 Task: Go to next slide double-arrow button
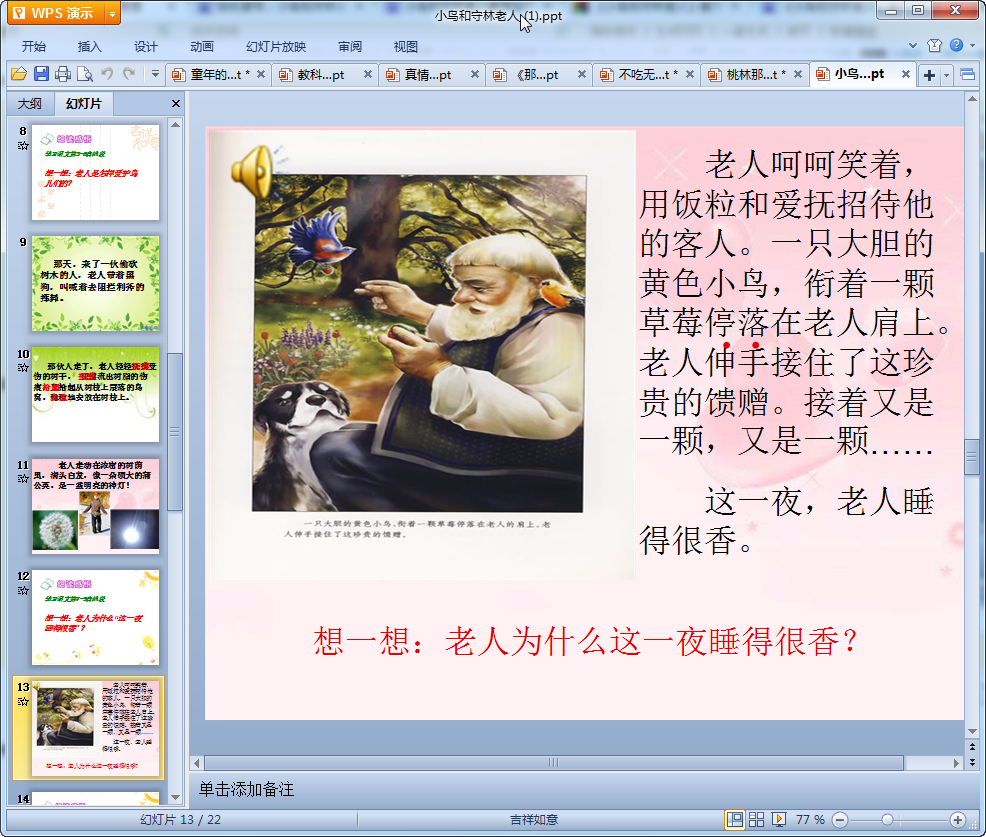coord(972,762)
